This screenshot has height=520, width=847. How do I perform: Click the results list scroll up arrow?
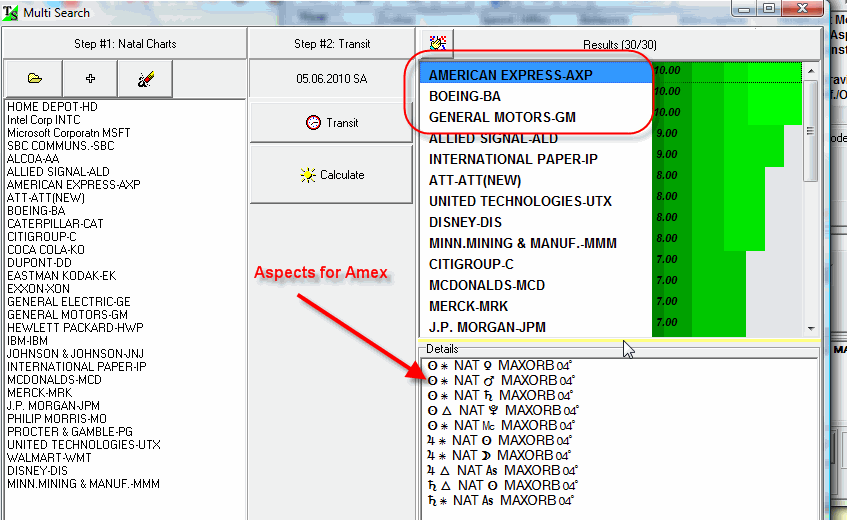point(811,69)
